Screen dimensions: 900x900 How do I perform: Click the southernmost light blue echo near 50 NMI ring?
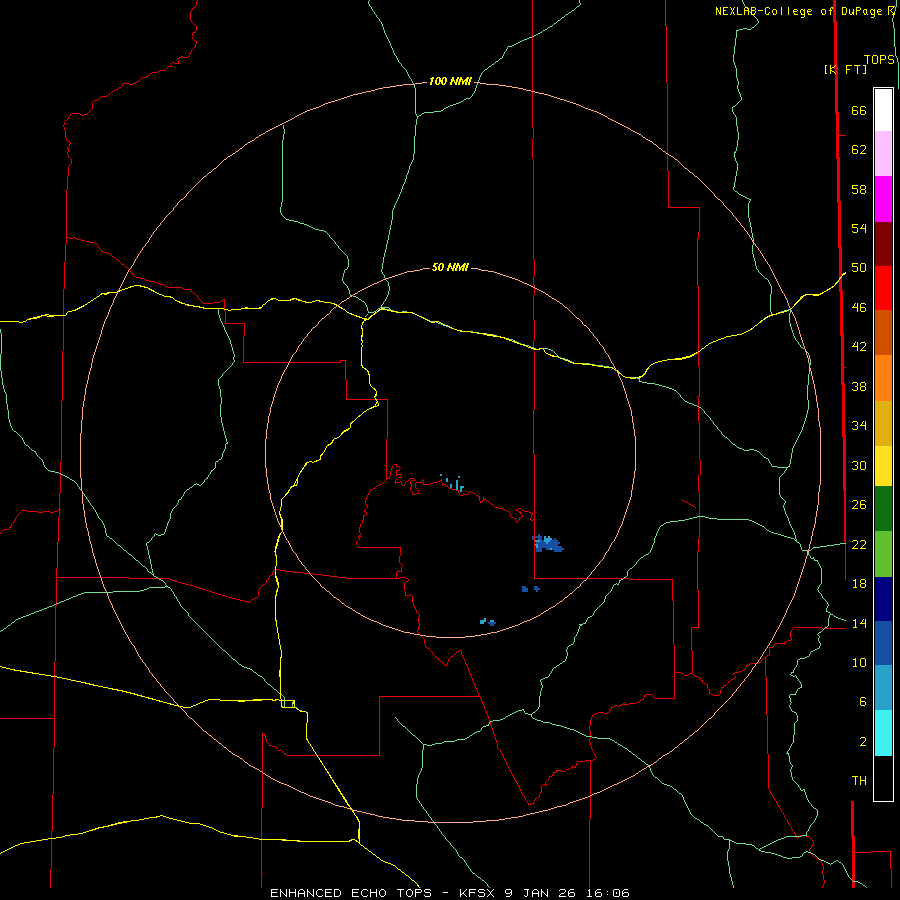click(x=488, y=622)
